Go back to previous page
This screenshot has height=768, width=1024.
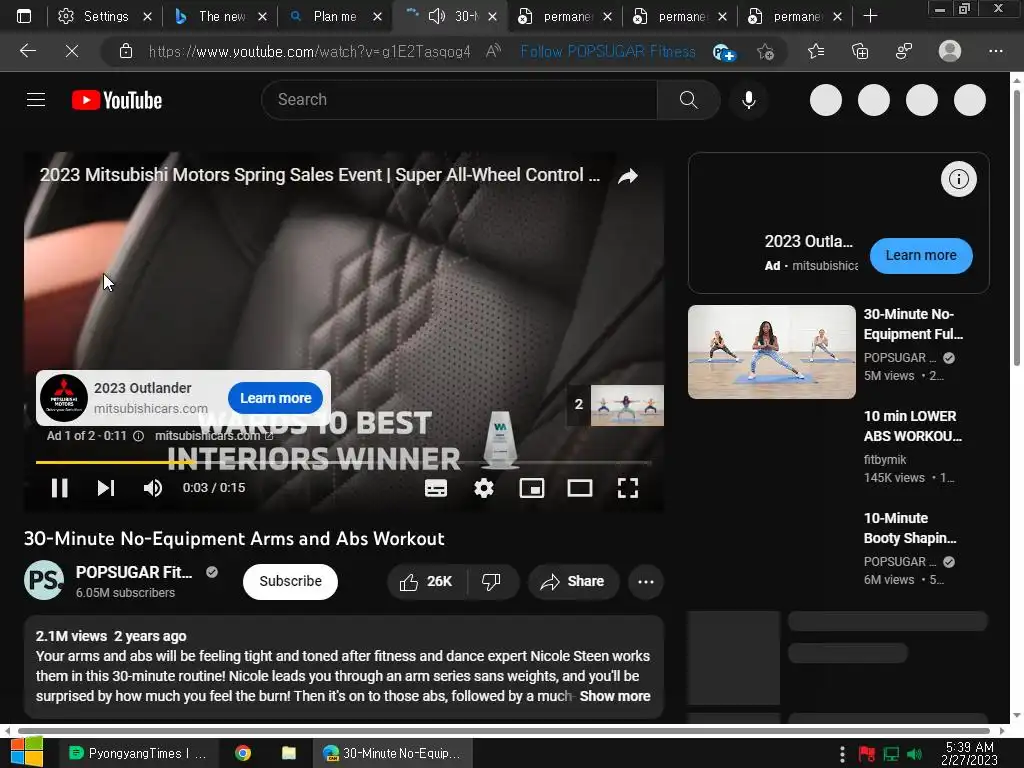pos(27,51)
